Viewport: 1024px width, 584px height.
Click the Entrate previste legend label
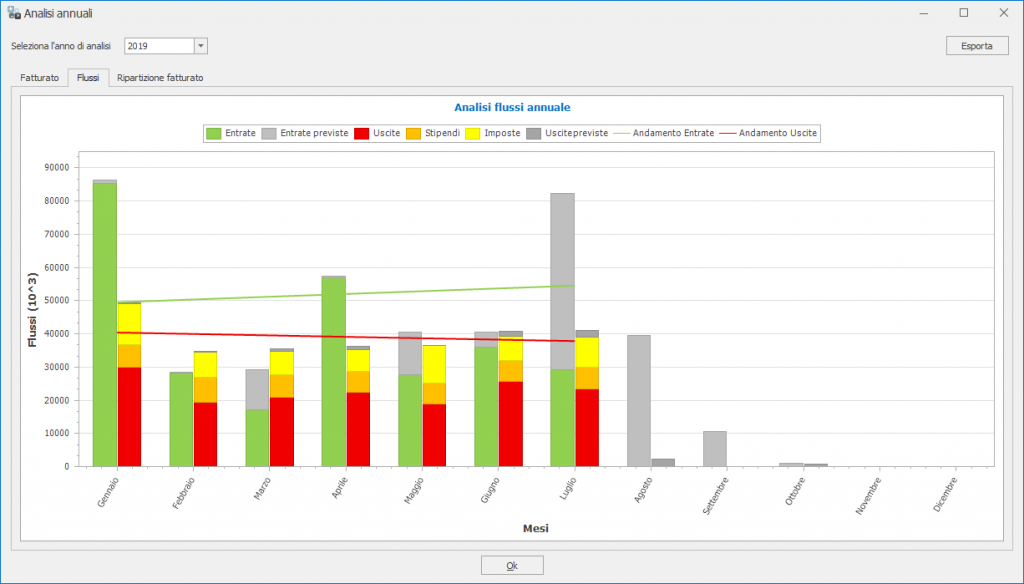click(314, 133)
